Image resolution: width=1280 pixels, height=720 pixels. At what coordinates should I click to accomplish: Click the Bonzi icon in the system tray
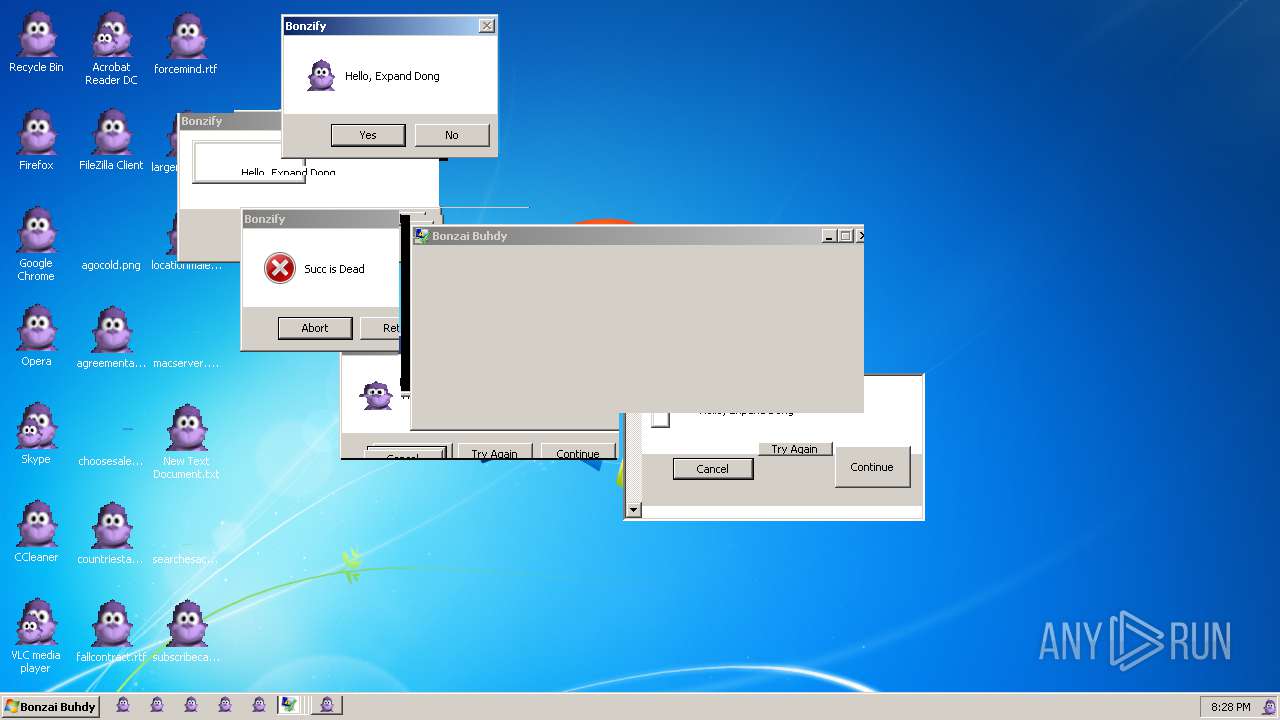[x=1270, y=706]
